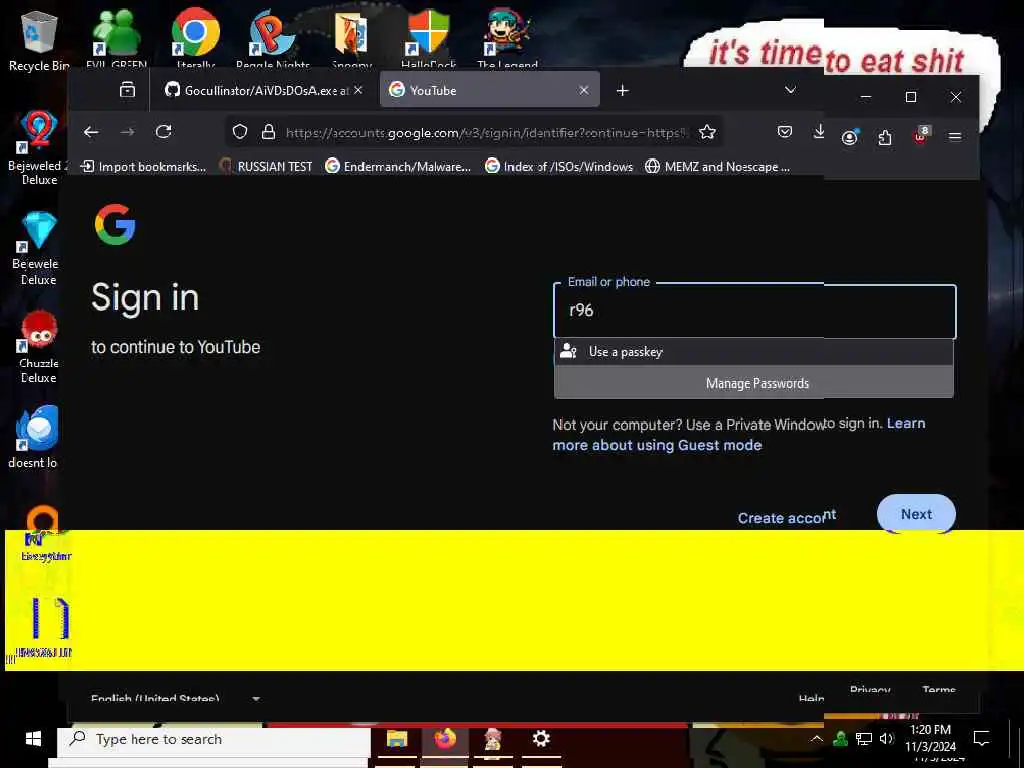Select Use a passkey from the autofill popup
This screenshot has width=1024, height=768.
754,351
